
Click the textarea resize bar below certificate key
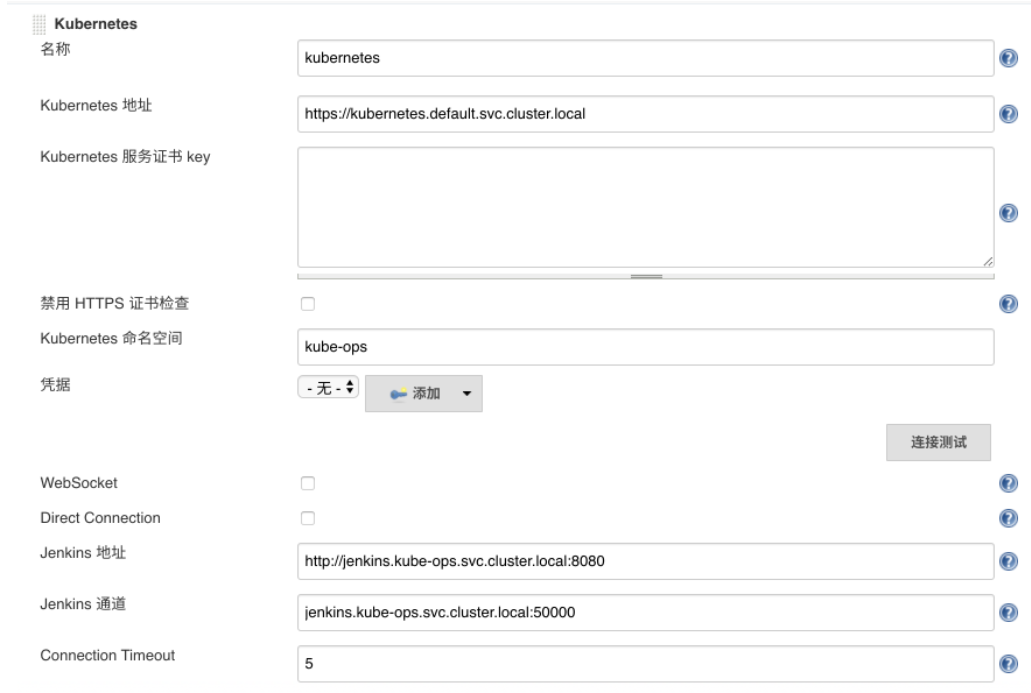pos(646,276)
